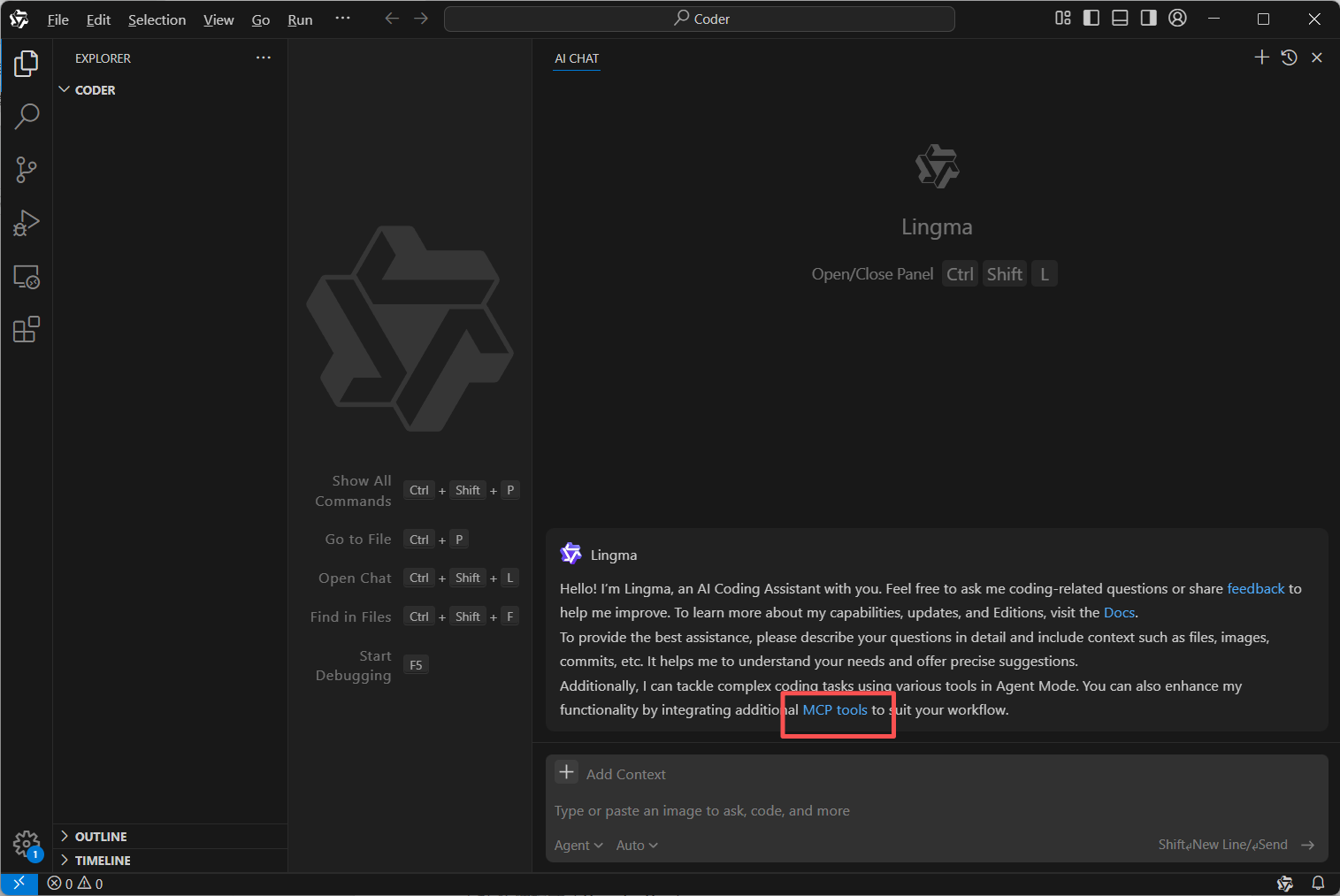Click the EXPLORER panel title
1340x896 pixels.
(103, 58)
